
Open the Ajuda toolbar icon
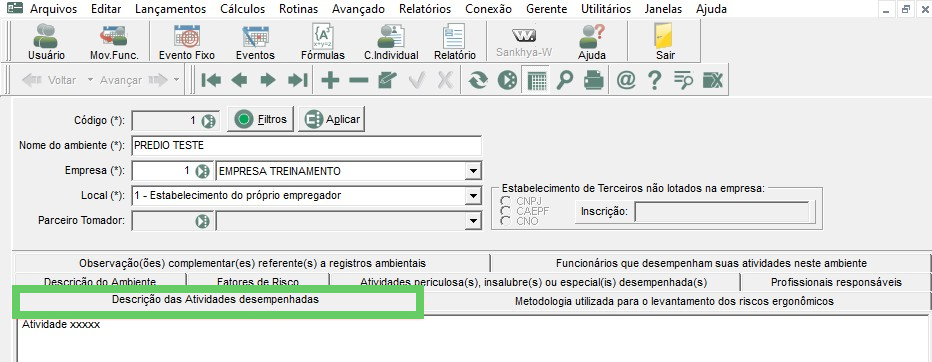[592, 42]
